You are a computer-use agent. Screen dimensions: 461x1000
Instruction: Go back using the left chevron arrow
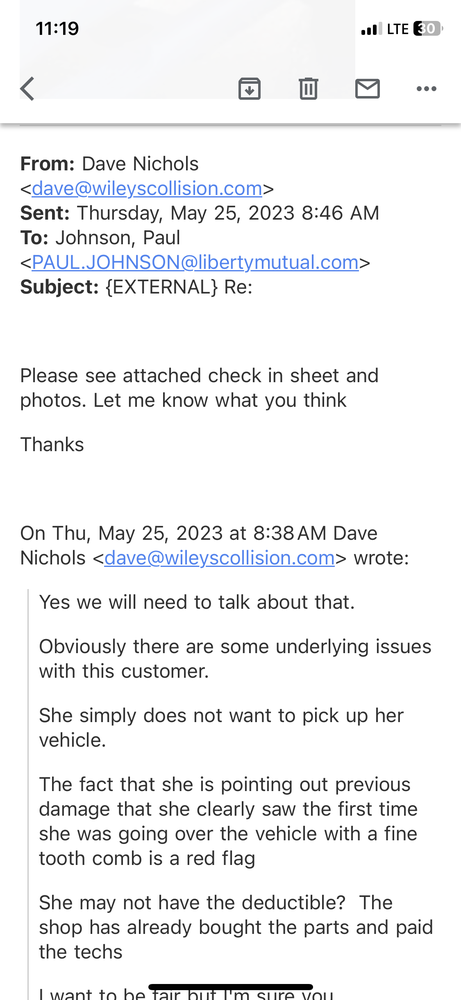click(x=27, y=89)
